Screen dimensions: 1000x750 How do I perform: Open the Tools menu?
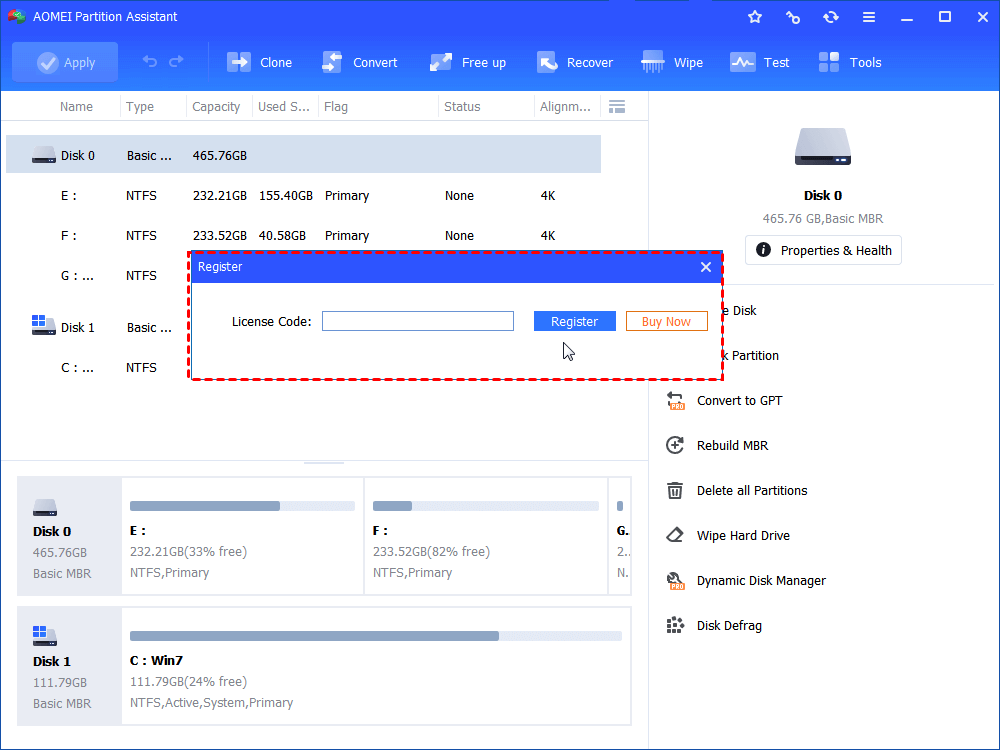(x=850, y=62)
